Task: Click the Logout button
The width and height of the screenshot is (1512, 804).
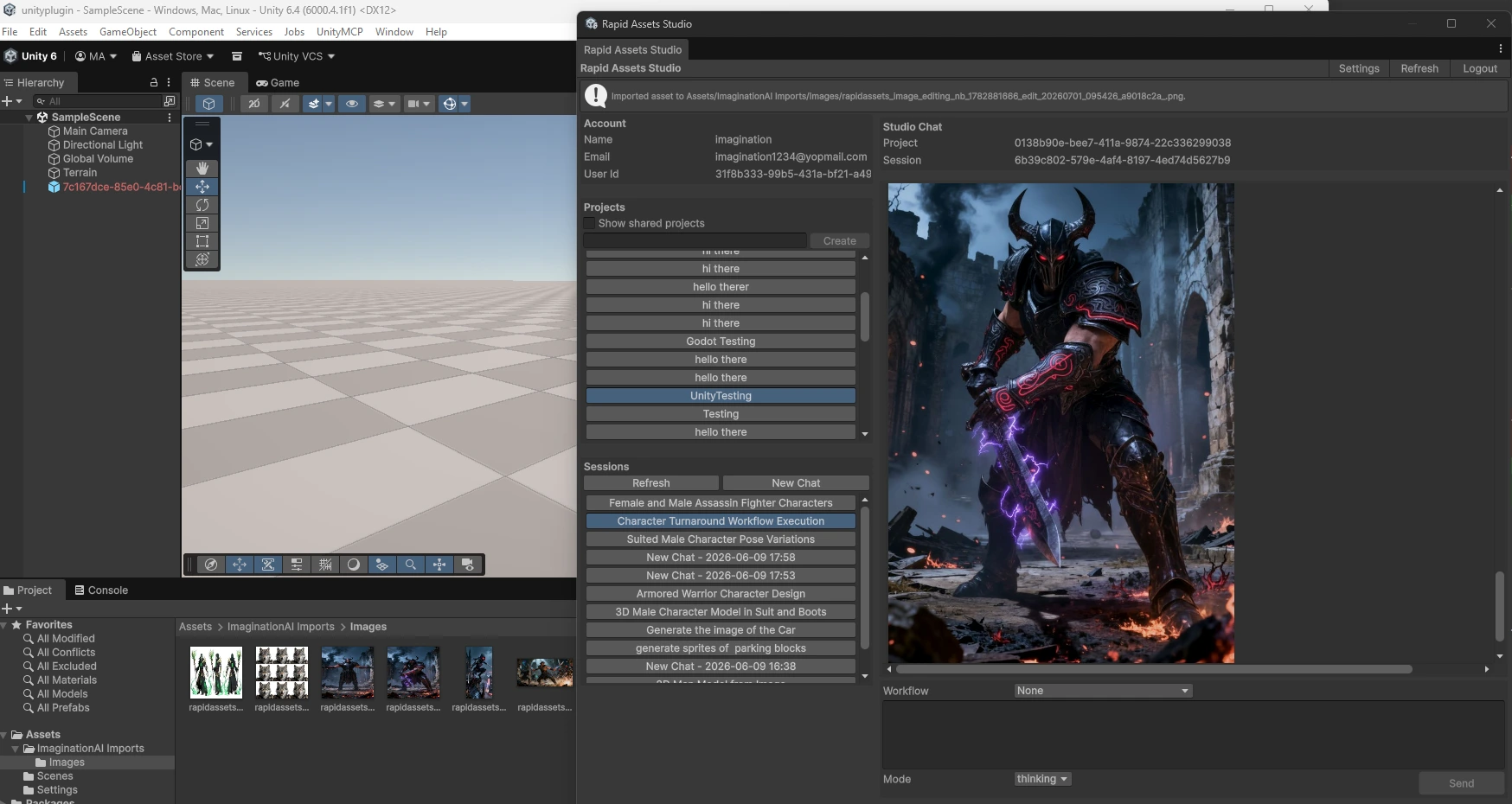Action: pos(1480,68)
